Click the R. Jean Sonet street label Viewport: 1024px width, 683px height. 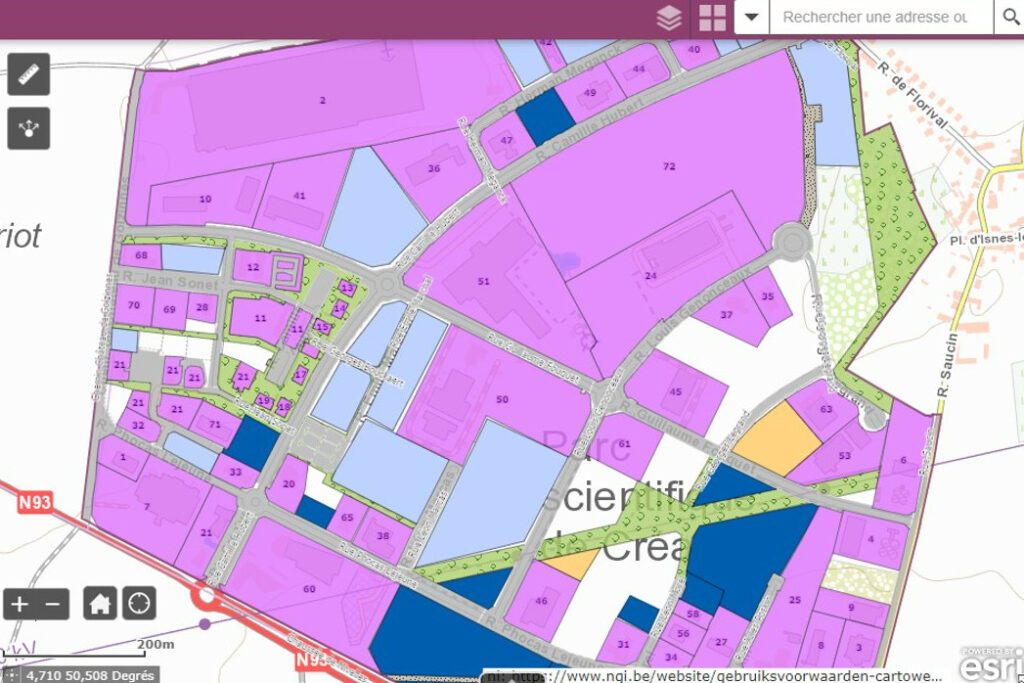pyautogui.click(x=170, y=281)
